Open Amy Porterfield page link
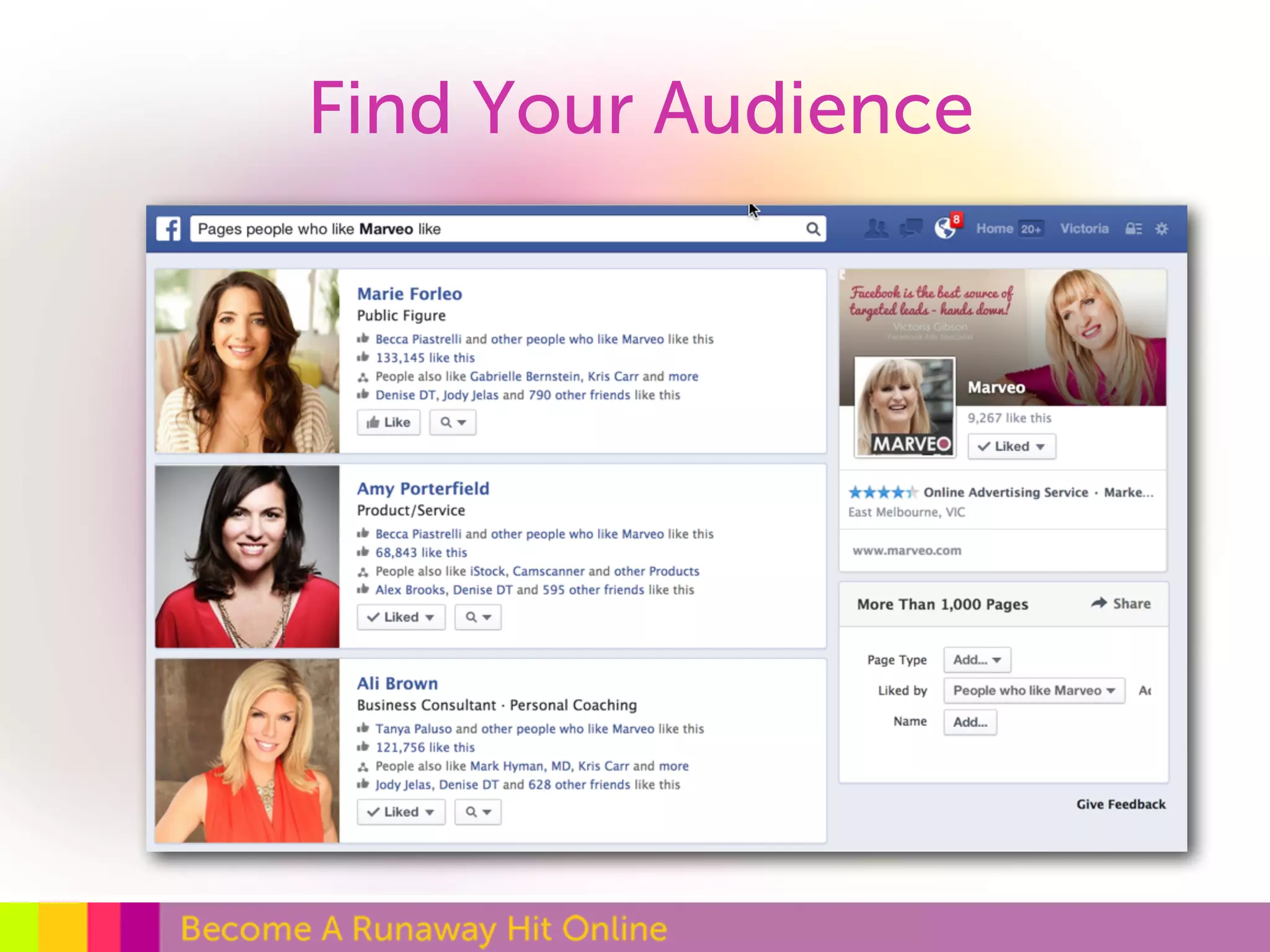 (423, 488)
